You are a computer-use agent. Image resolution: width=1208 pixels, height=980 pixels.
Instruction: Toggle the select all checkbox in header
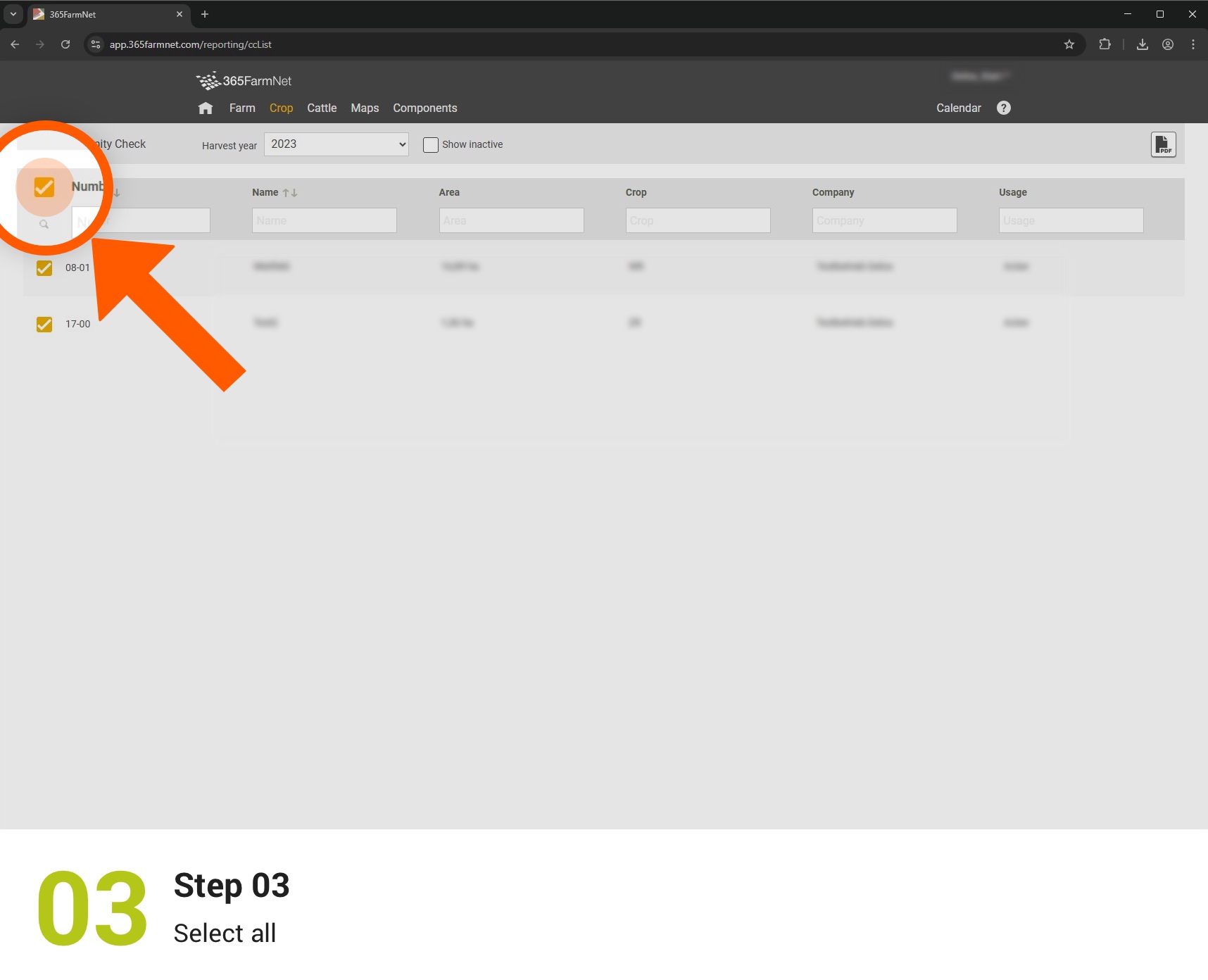44,187
